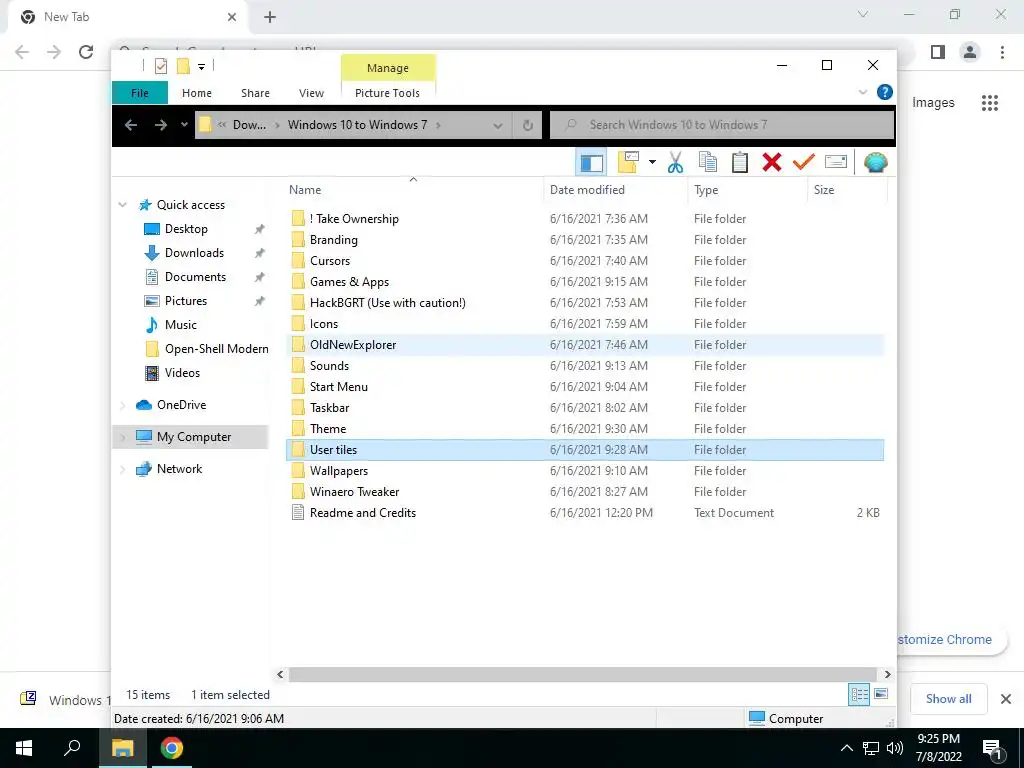The width and height of the screenshot is (1024, 768).
Task: Click the Paste clipboard icon
Action: (740, 163)
